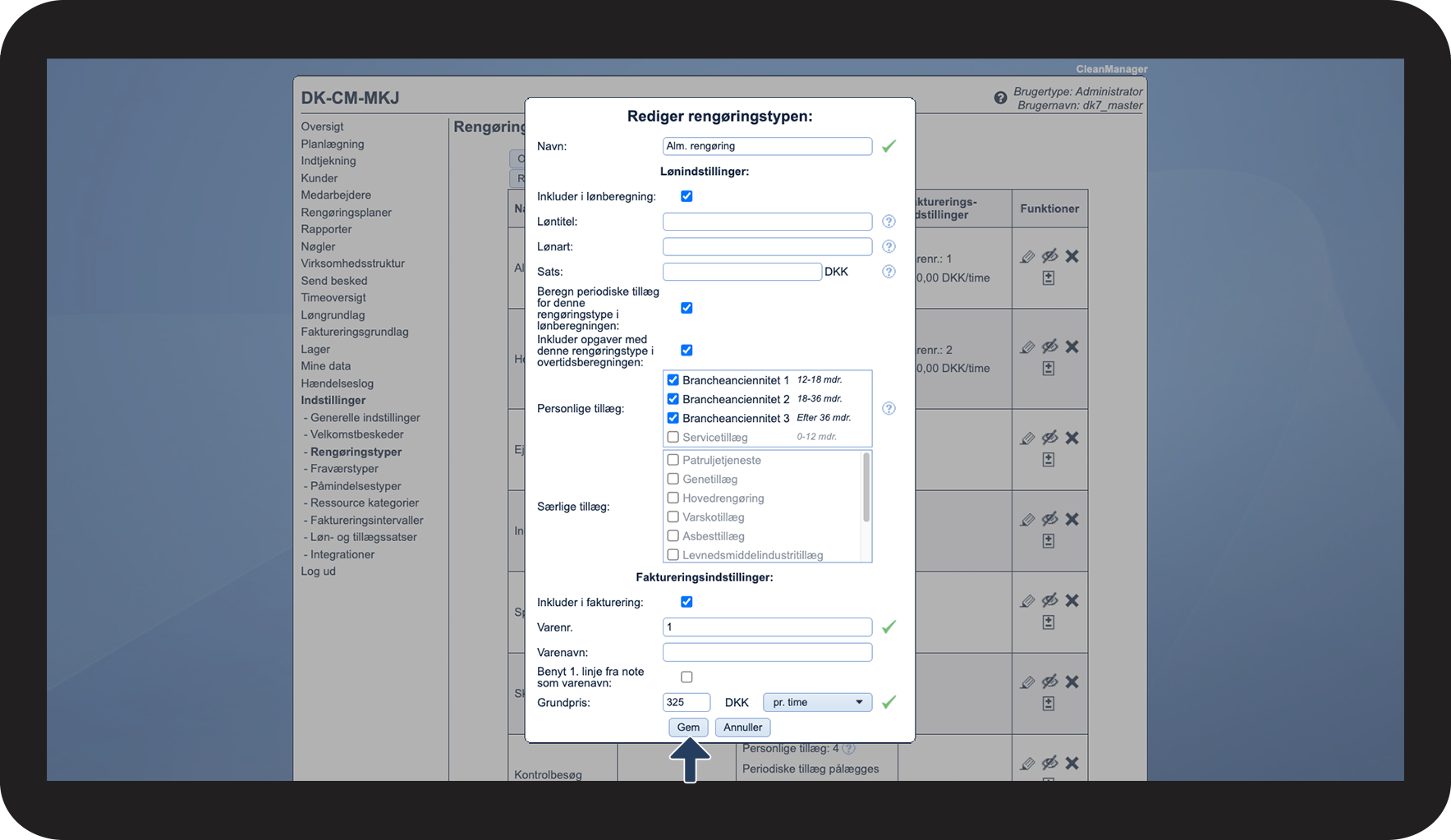Click the Navn input field

(767, 146)
